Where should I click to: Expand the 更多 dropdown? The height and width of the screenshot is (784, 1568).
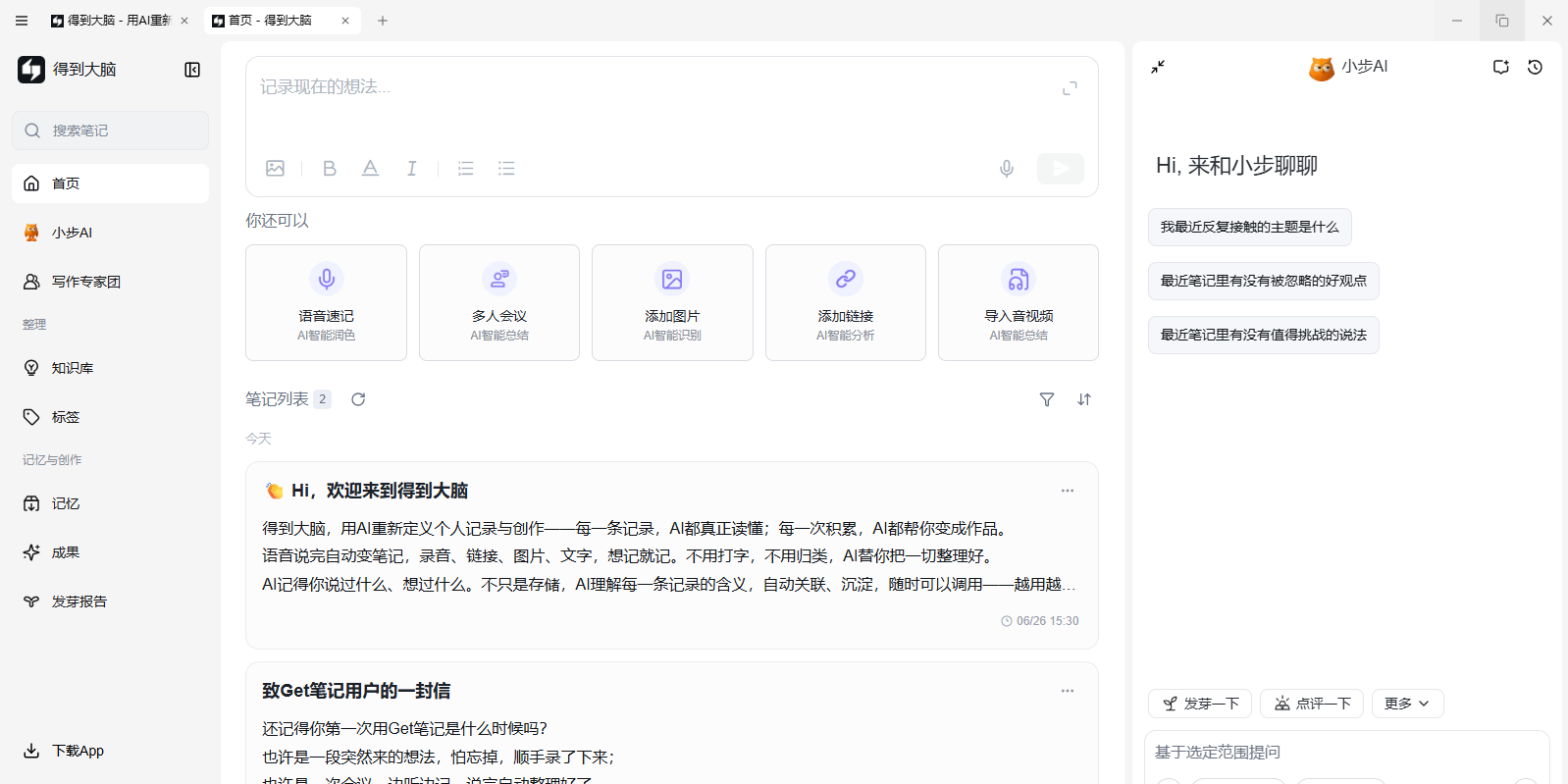click(1407, 704)
